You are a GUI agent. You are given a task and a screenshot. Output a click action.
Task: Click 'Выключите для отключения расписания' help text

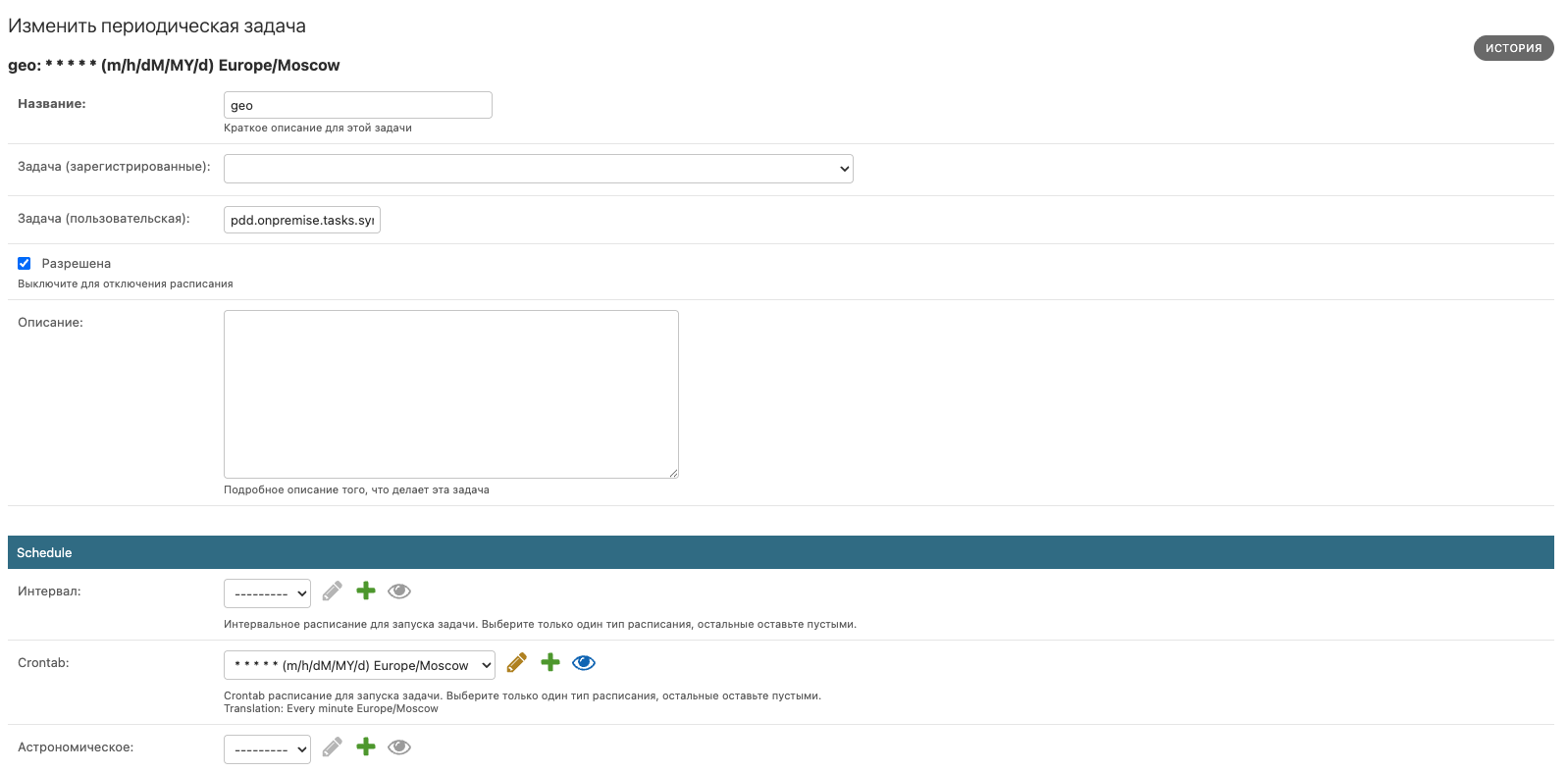tap(126, 283)
